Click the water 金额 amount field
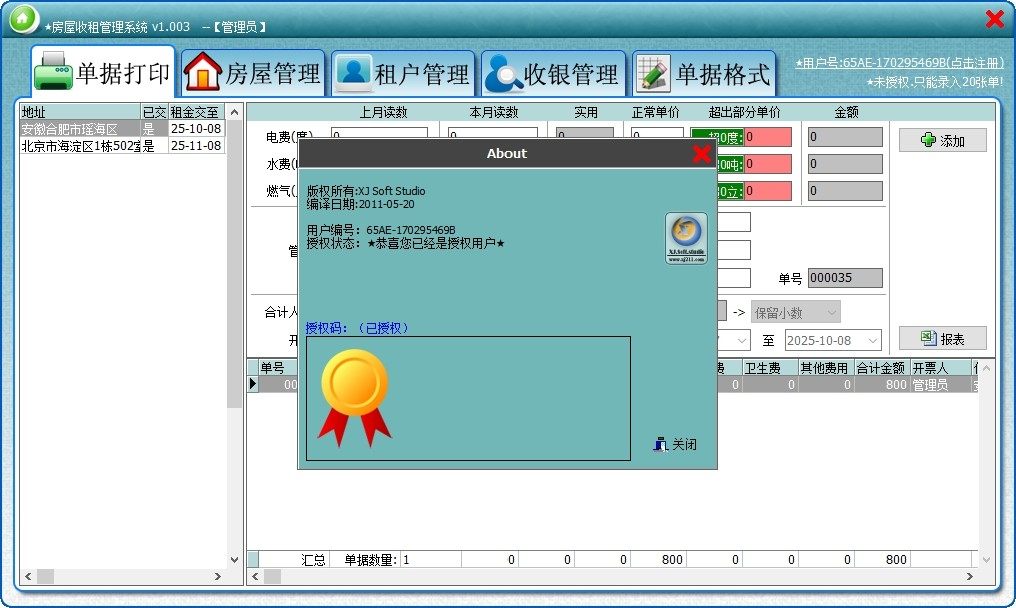The image size is (1016, 608). point(845,164)
